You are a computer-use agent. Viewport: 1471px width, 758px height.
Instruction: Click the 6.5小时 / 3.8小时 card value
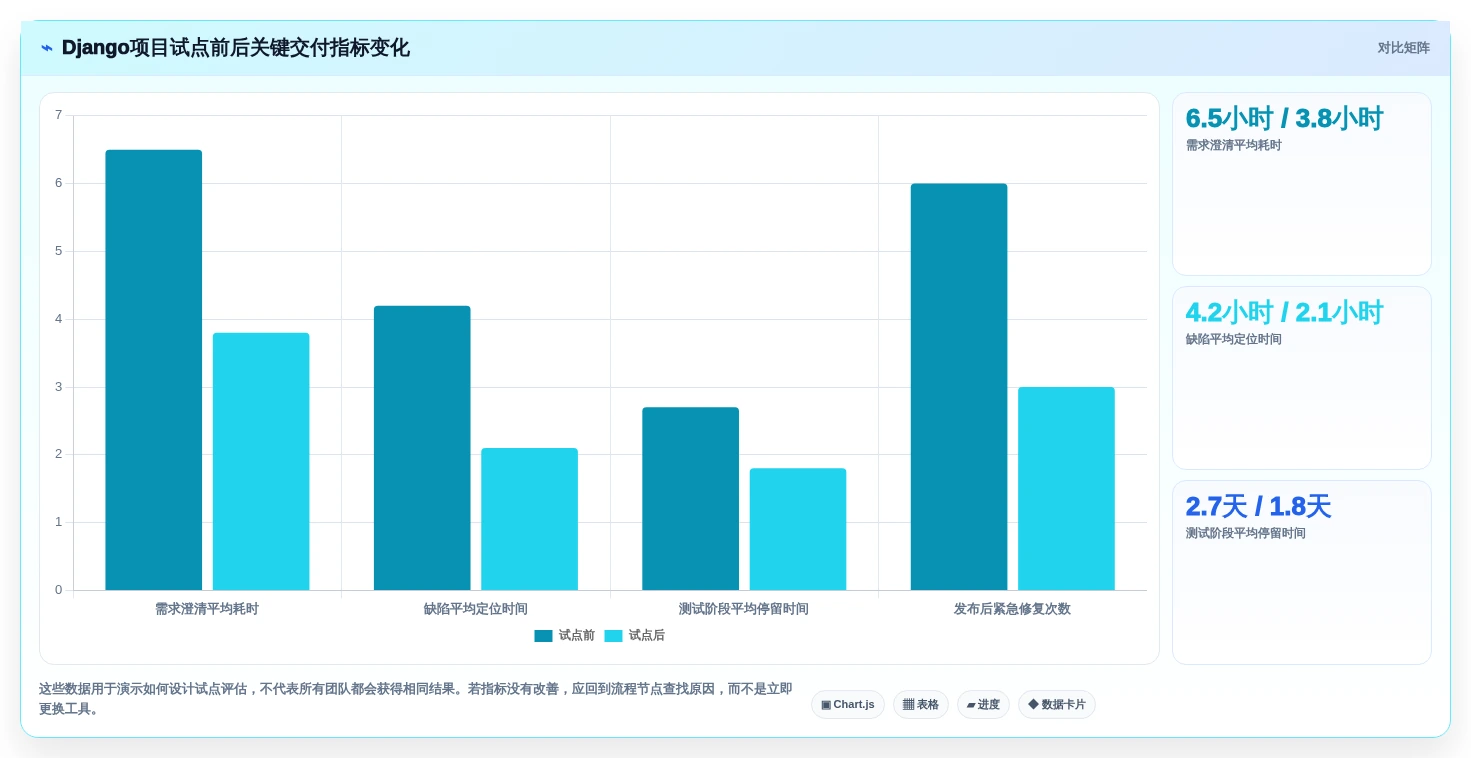pyautogui.click(x=1284, y=119)
